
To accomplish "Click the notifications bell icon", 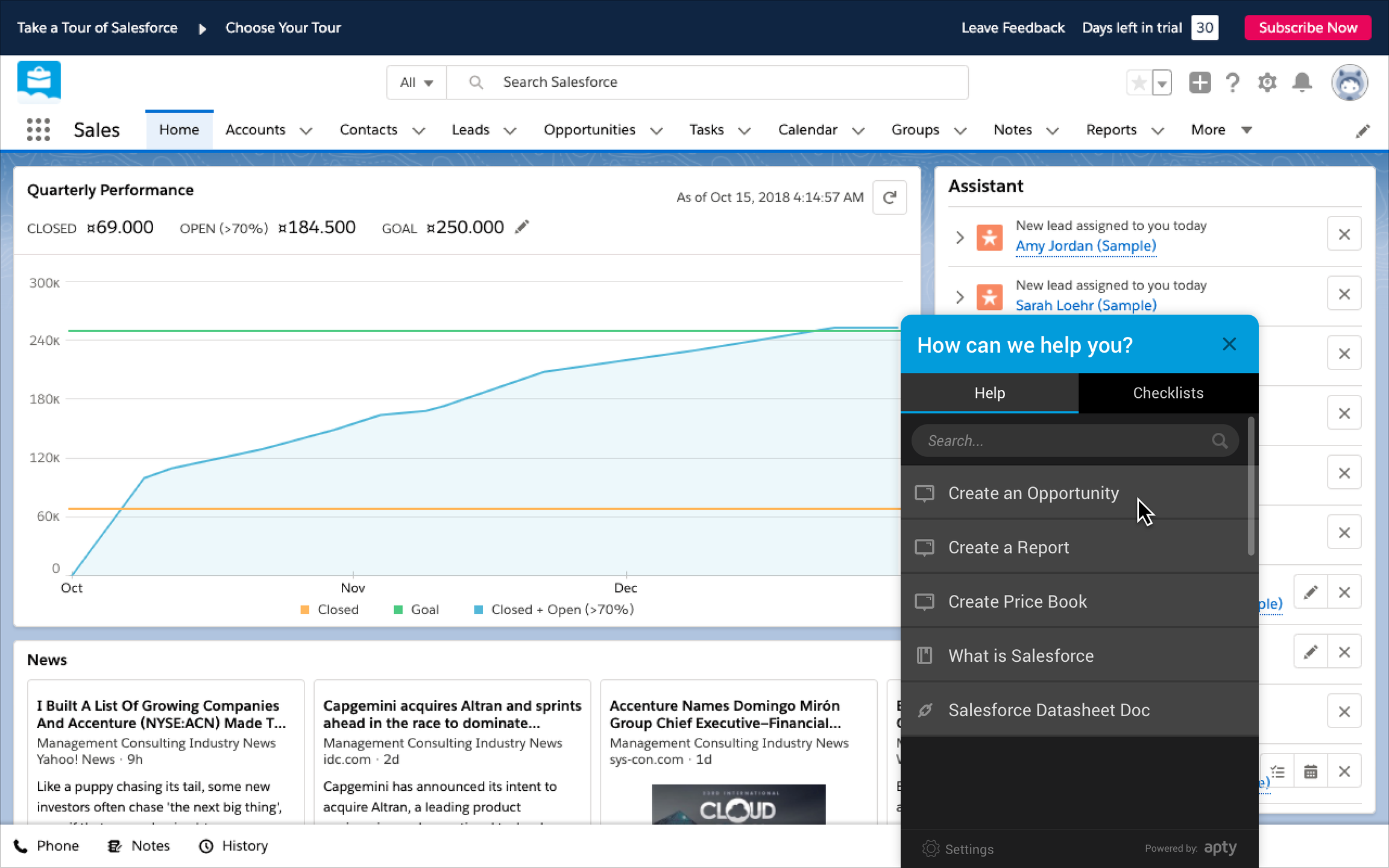I will [1302, 83].
